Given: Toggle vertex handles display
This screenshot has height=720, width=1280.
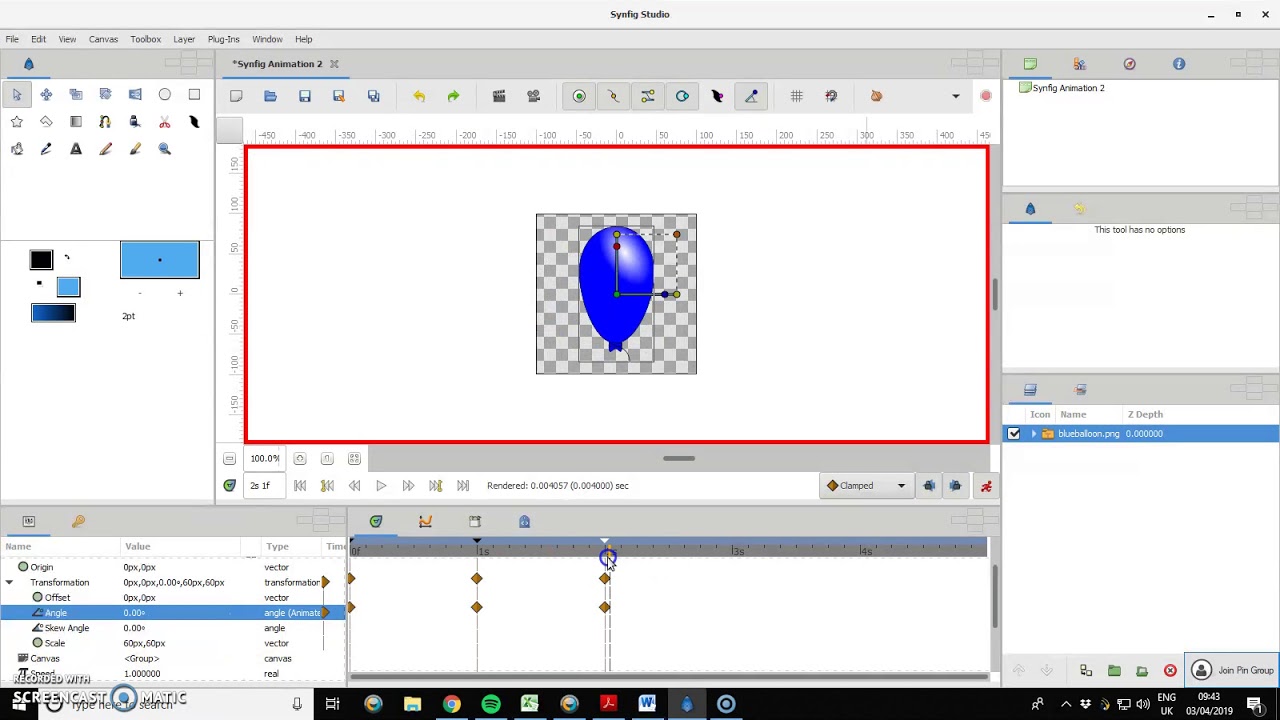Looking at the screenshot, I should click(613, 96).
